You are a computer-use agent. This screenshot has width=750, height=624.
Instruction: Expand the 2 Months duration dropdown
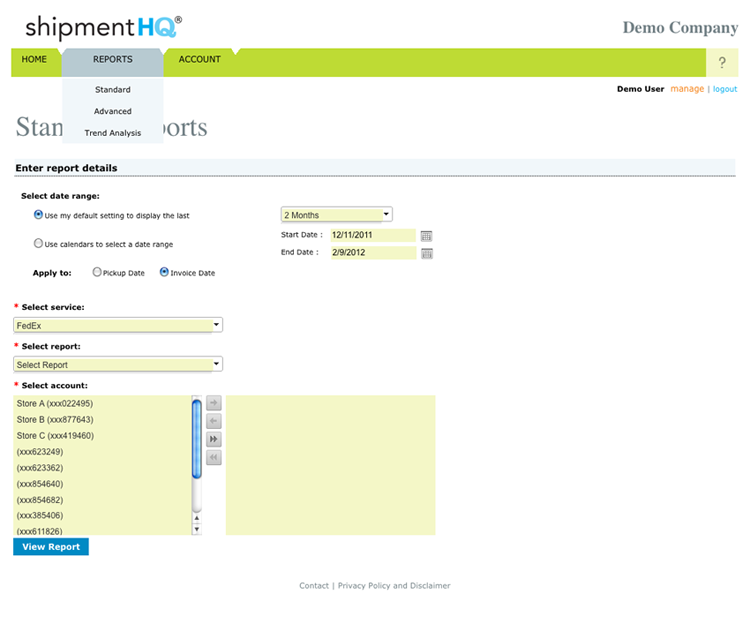(x=337, y=215)
